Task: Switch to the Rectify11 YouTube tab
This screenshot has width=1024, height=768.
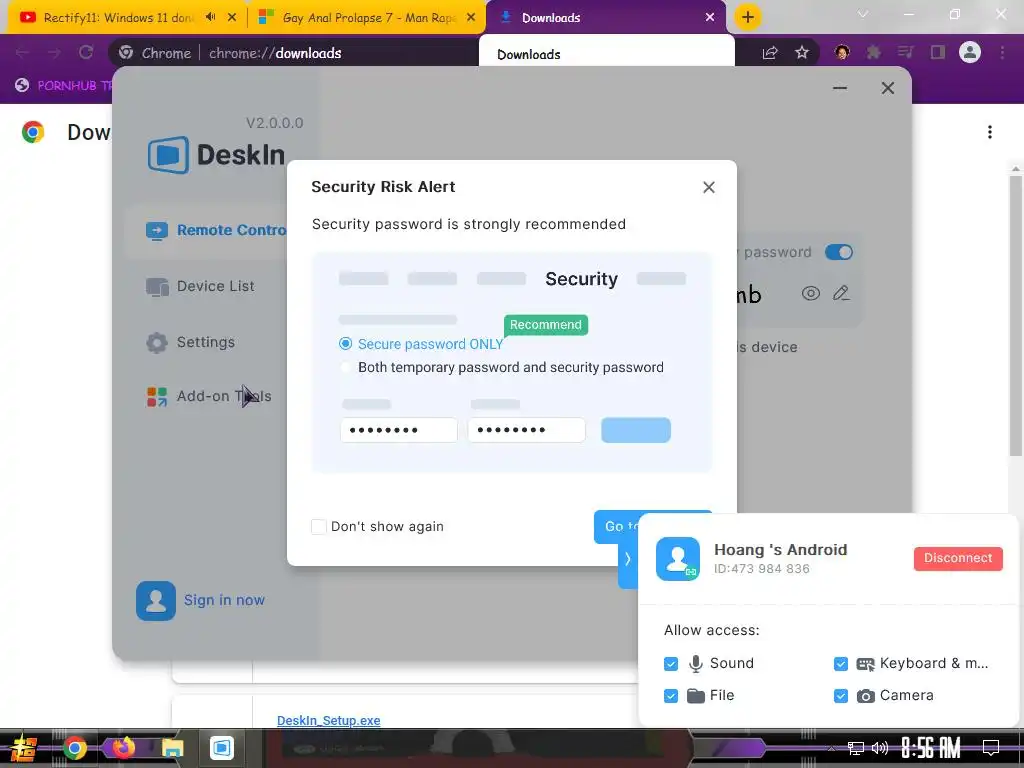Action: [x=118, y=18]
